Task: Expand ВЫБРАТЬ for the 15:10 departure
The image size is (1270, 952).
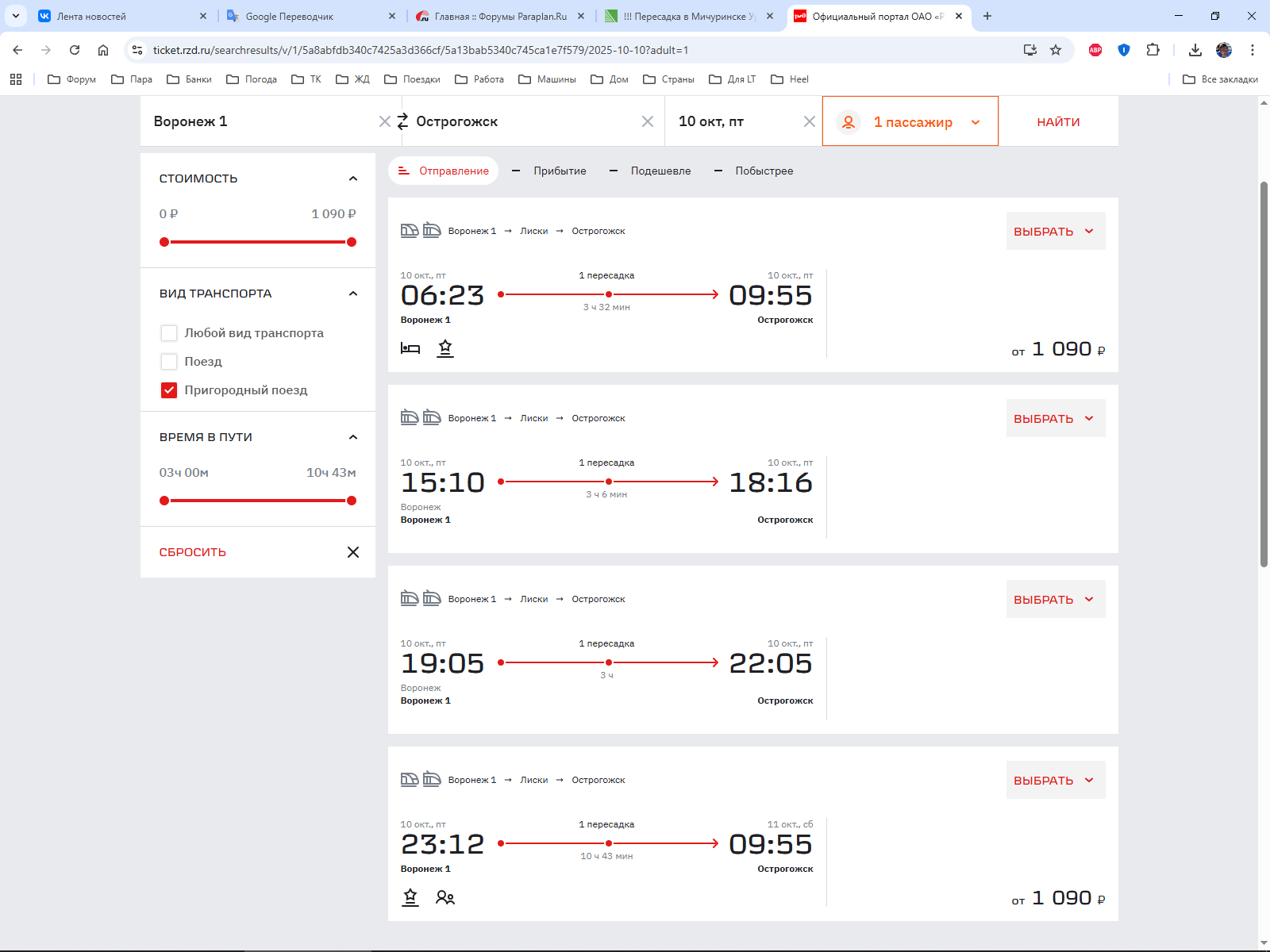Action: (x=1055, y=419)
